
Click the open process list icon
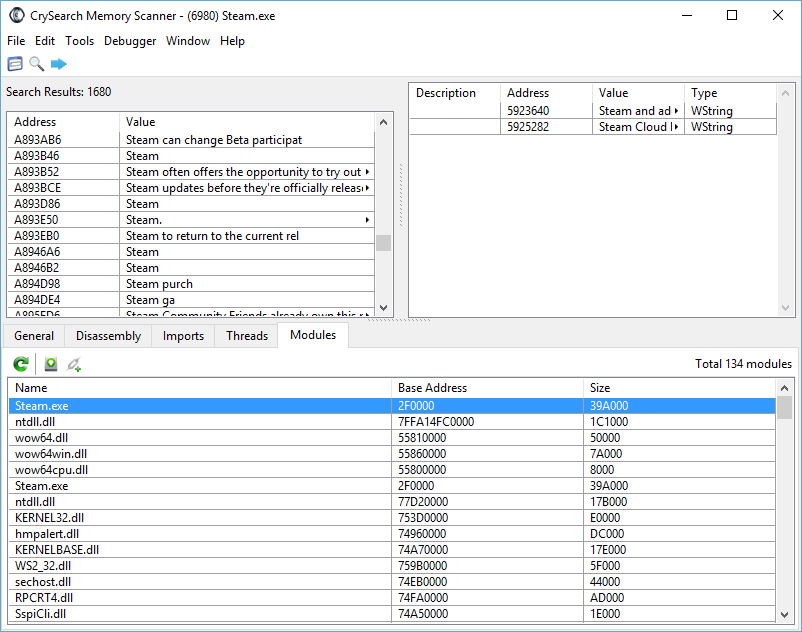tap(15, 64)
